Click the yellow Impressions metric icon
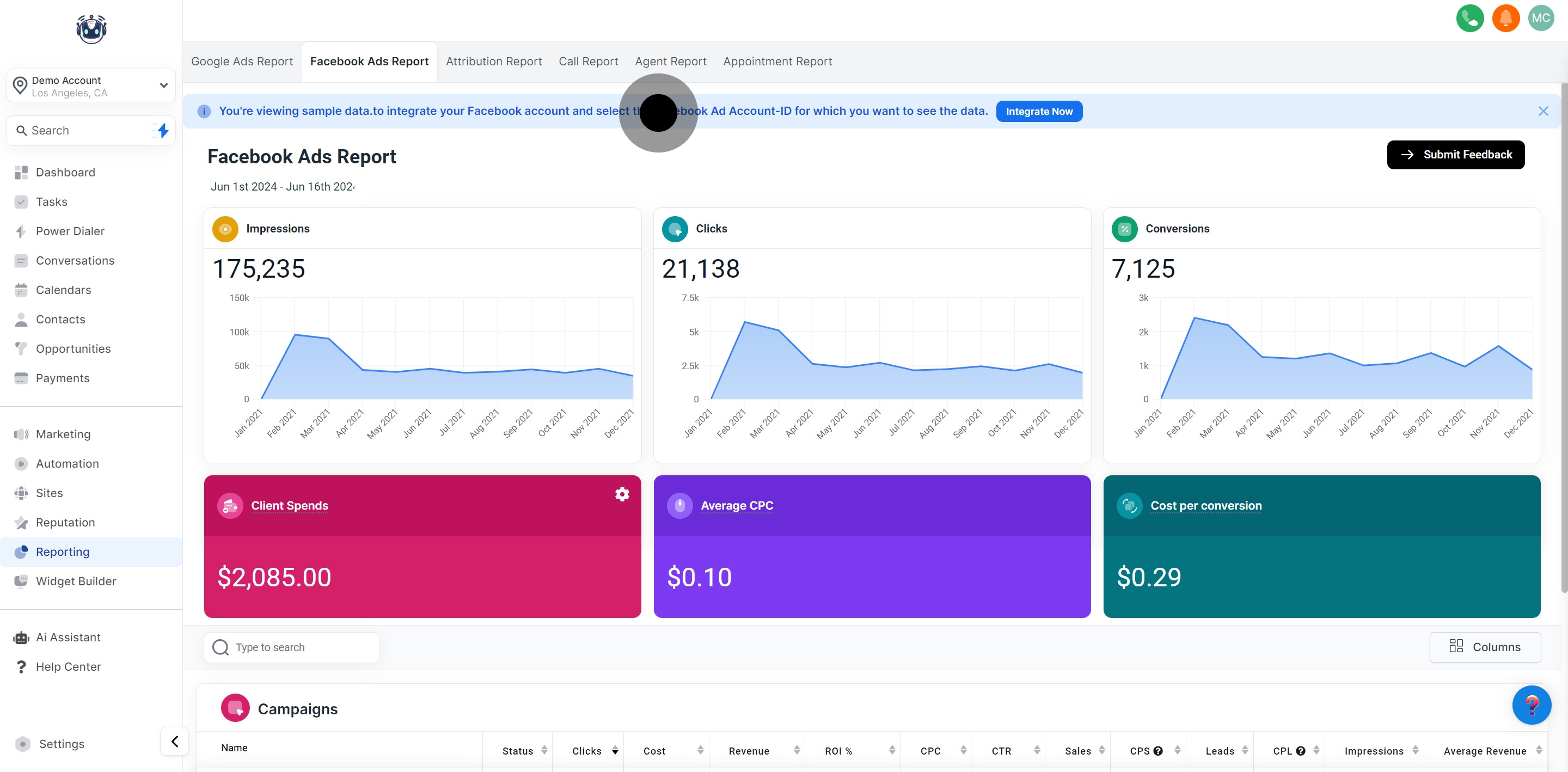 pos(225,229)
